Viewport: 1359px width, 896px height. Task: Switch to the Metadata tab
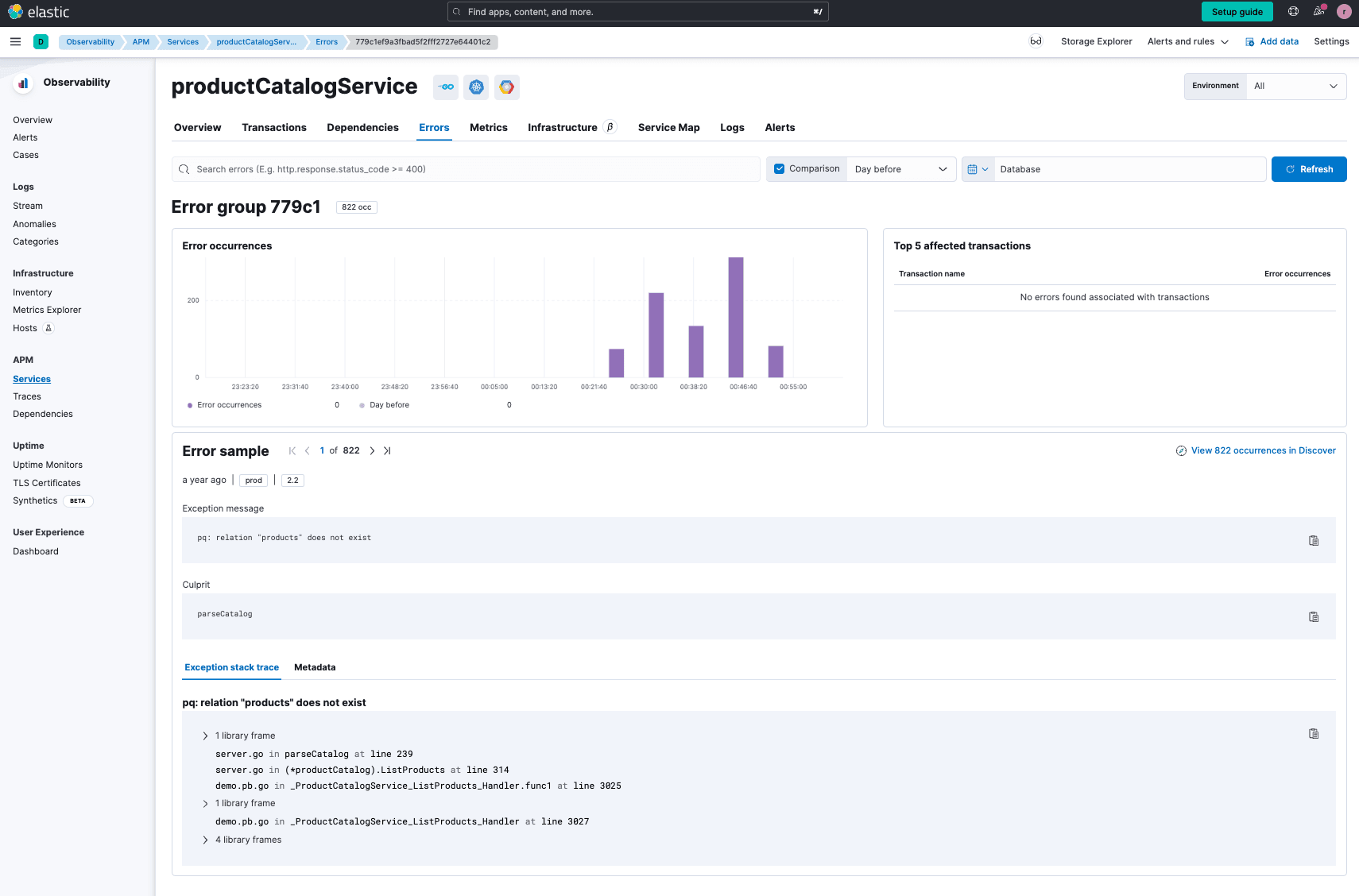tap(315, 667)
